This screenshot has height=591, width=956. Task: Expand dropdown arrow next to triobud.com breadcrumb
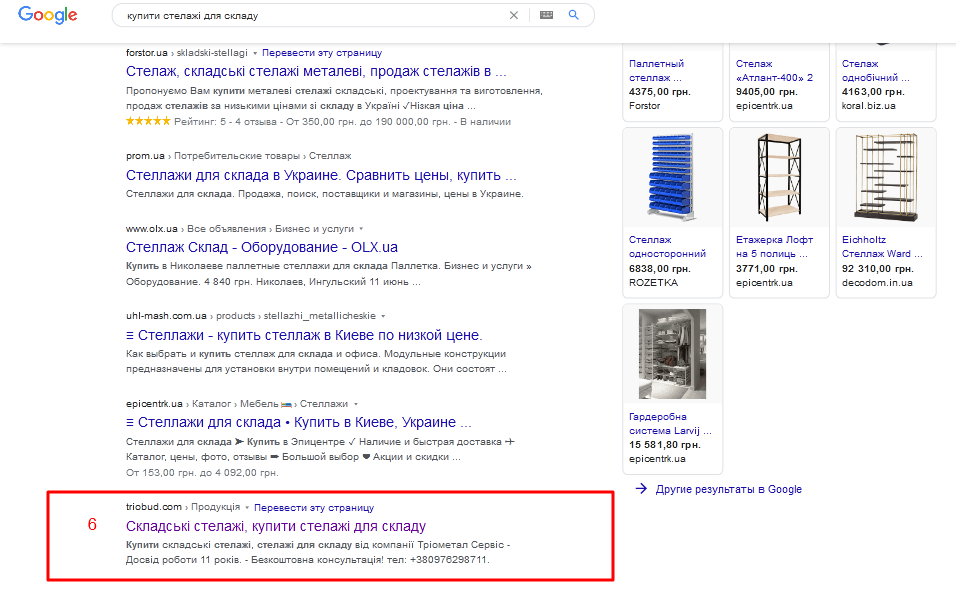tap(247, 507)
